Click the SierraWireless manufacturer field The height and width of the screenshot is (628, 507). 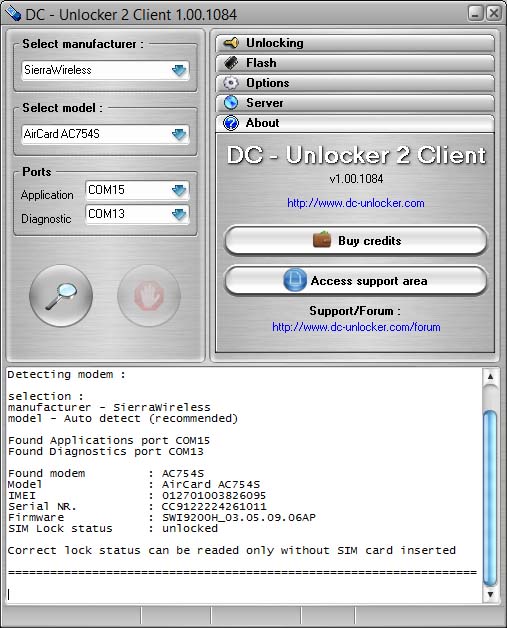tap(105, 70)
